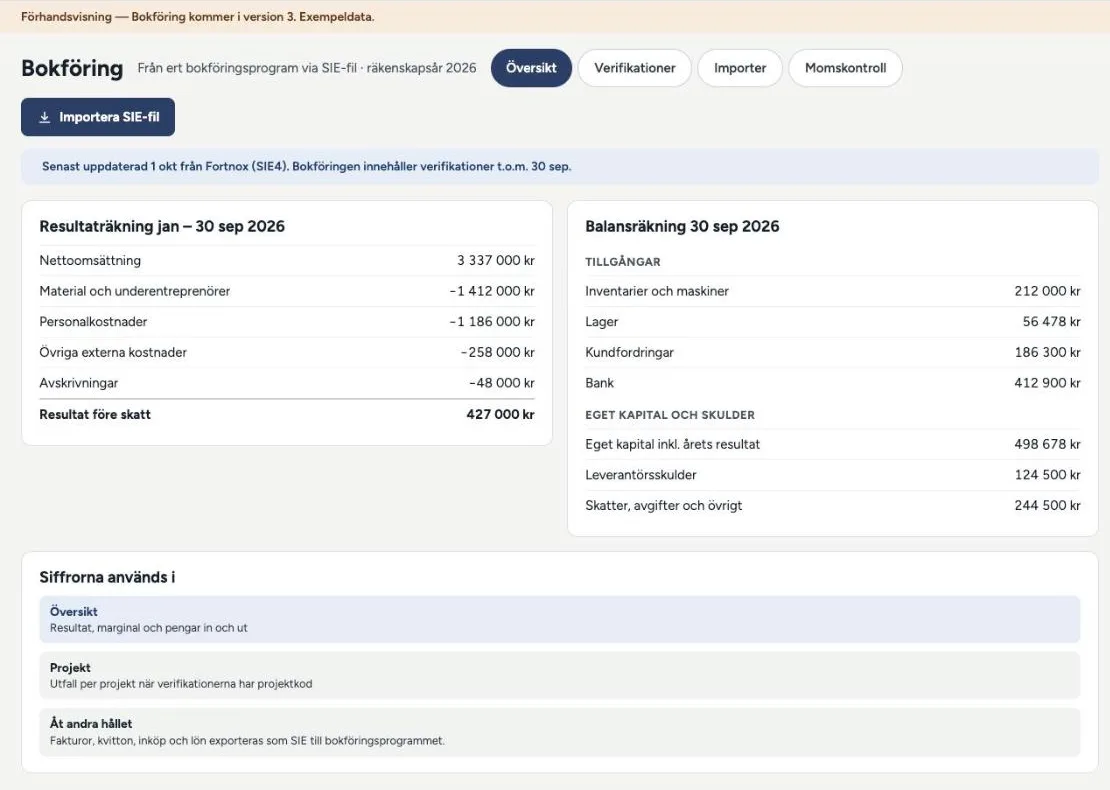This screenshot has width=1110, height=790.
Task: Click the Avskrivningar label
Action: [79, 383]
